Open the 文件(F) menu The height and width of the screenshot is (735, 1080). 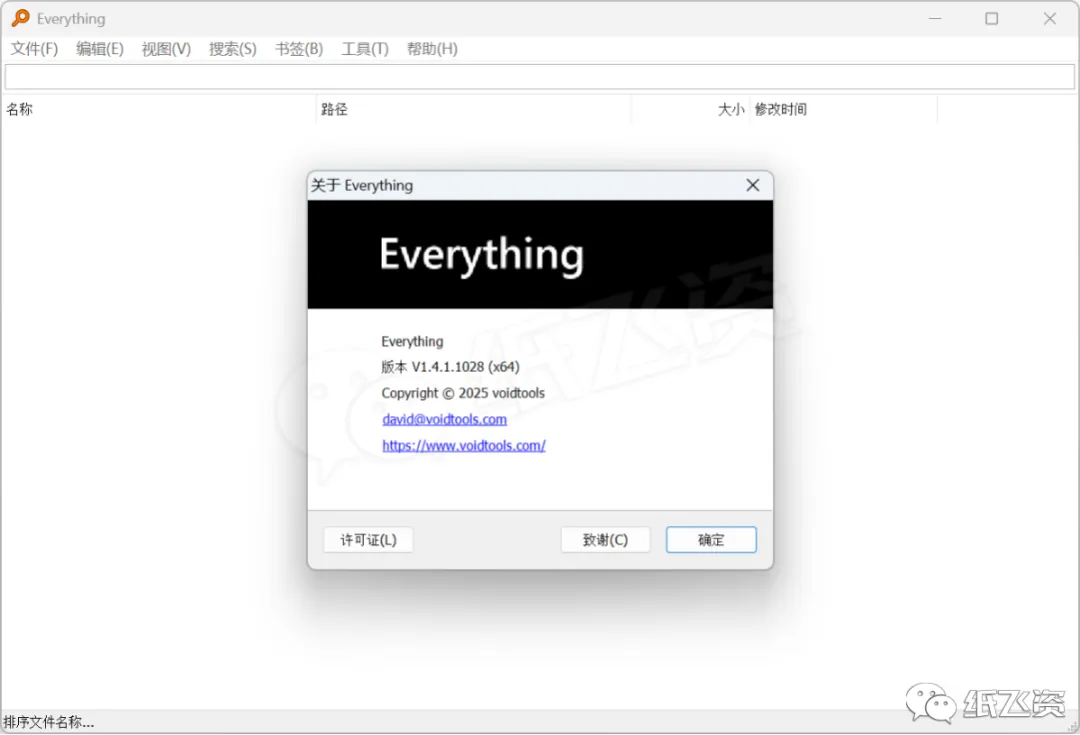pyautogui.click(x=34, y=49)
